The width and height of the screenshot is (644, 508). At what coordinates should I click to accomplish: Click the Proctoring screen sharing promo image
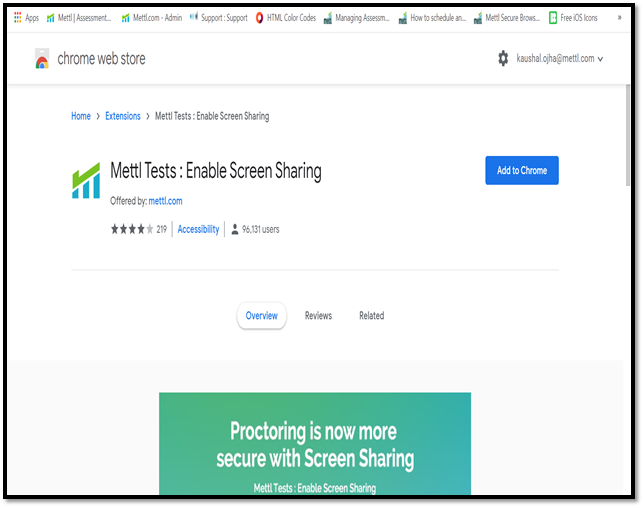[315, 444]
